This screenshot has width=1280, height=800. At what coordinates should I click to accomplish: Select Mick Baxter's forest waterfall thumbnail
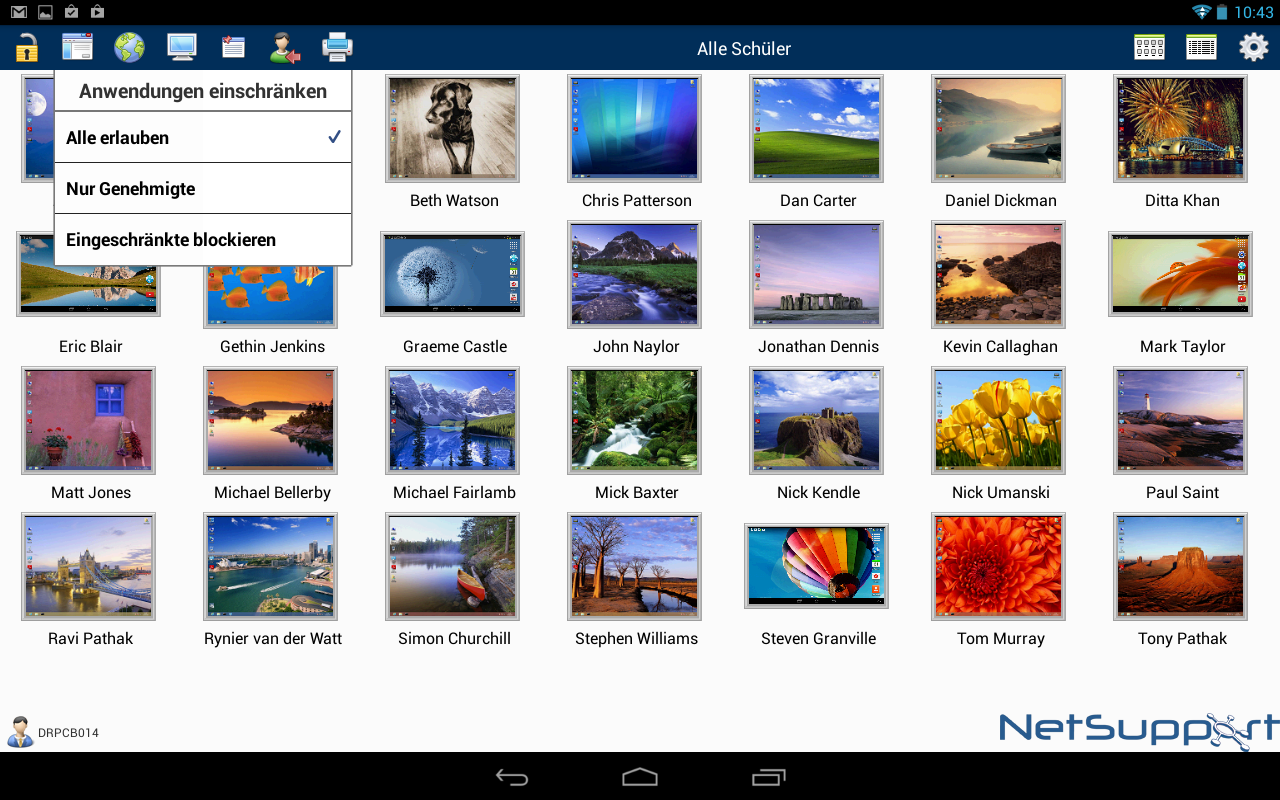click(x=634, y=420)
